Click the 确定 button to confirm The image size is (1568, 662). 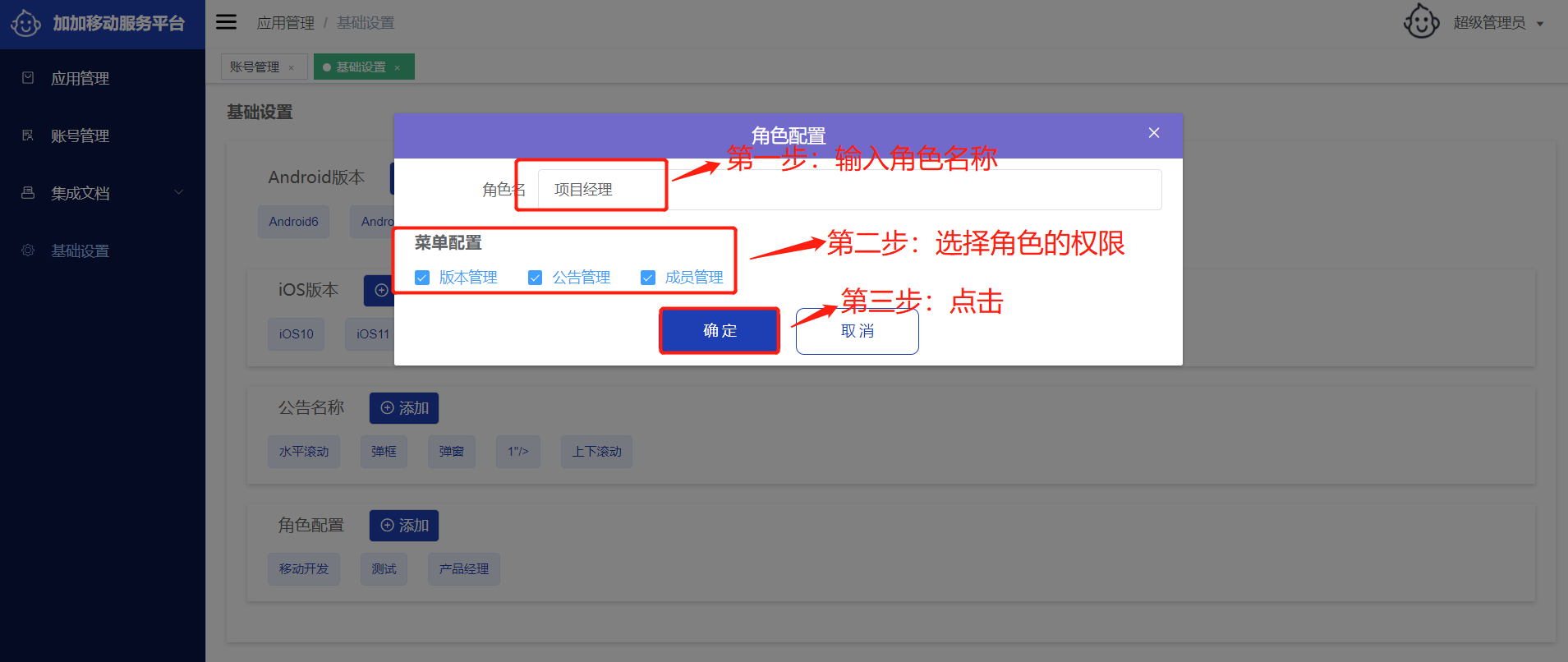tap(720, 331)
